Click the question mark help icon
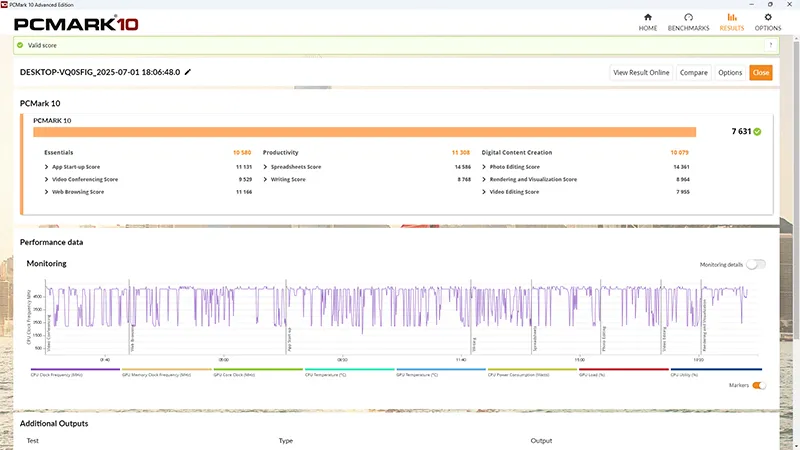This screenshot has width=800, height=450. tap(770, 45)
